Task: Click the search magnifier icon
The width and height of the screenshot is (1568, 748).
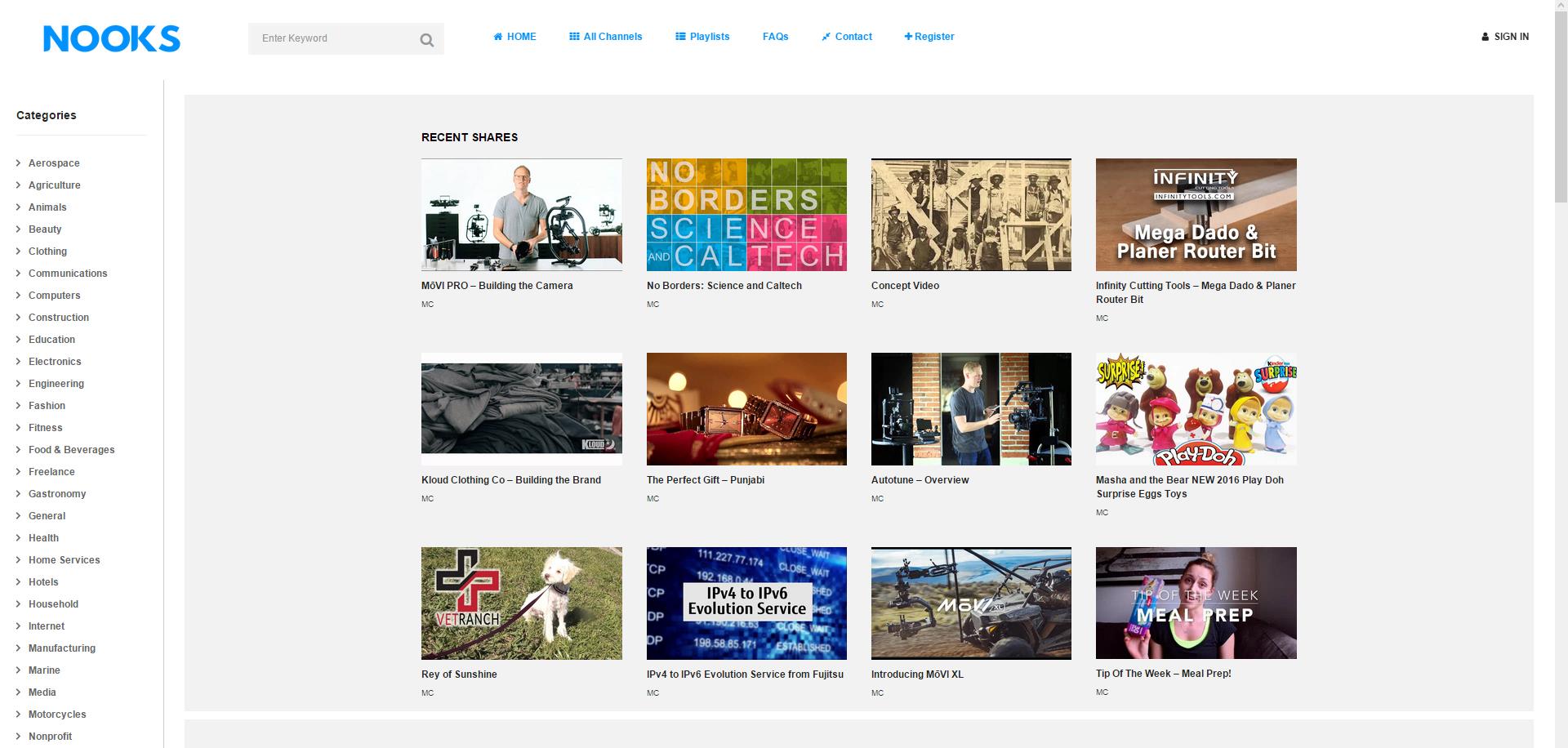Action: tap(426, 40)
